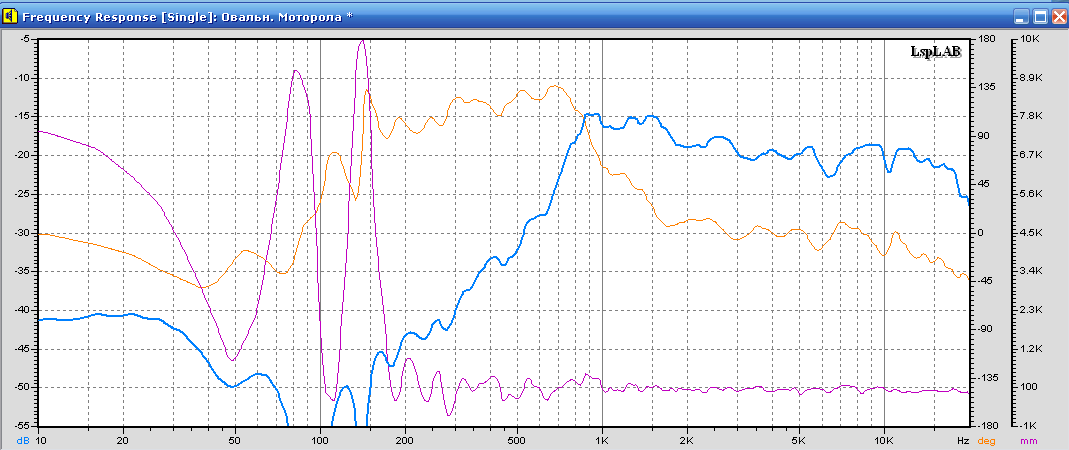The image size is (1069, 450).
Task: Select the '-15' value on the dB axis
Action: [x=22, y=117]
